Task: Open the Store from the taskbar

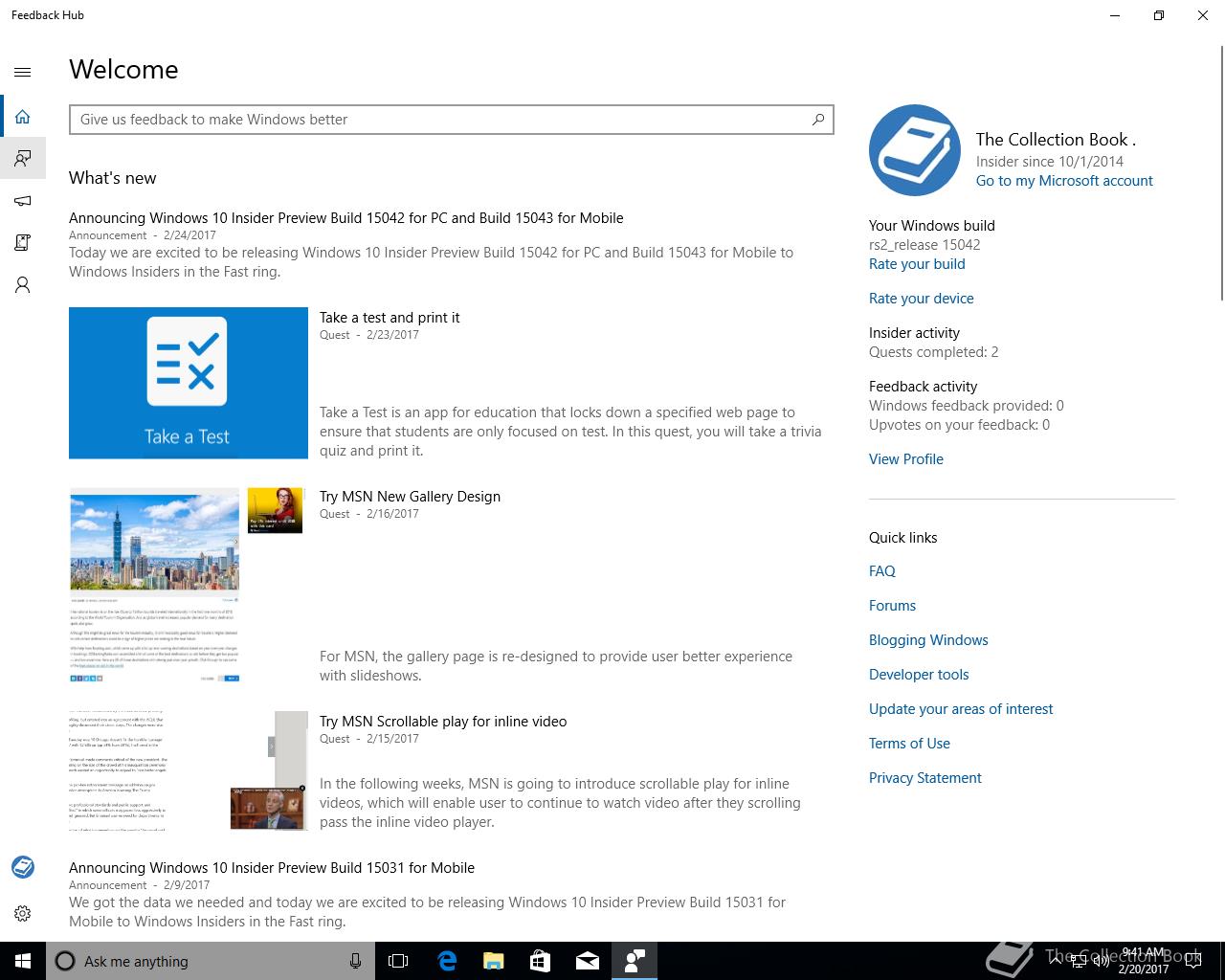Action: pos(541,961)
